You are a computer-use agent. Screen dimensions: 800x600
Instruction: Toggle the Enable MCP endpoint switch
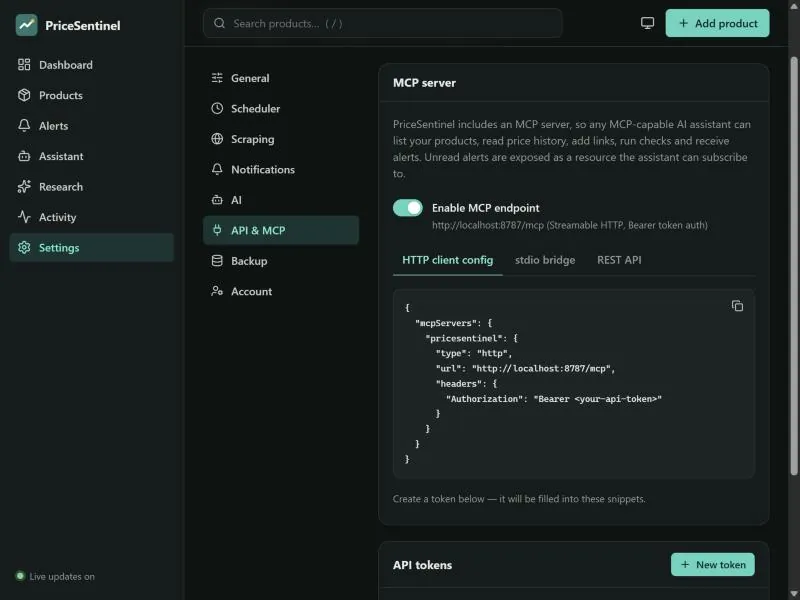[x=408, y=208]
